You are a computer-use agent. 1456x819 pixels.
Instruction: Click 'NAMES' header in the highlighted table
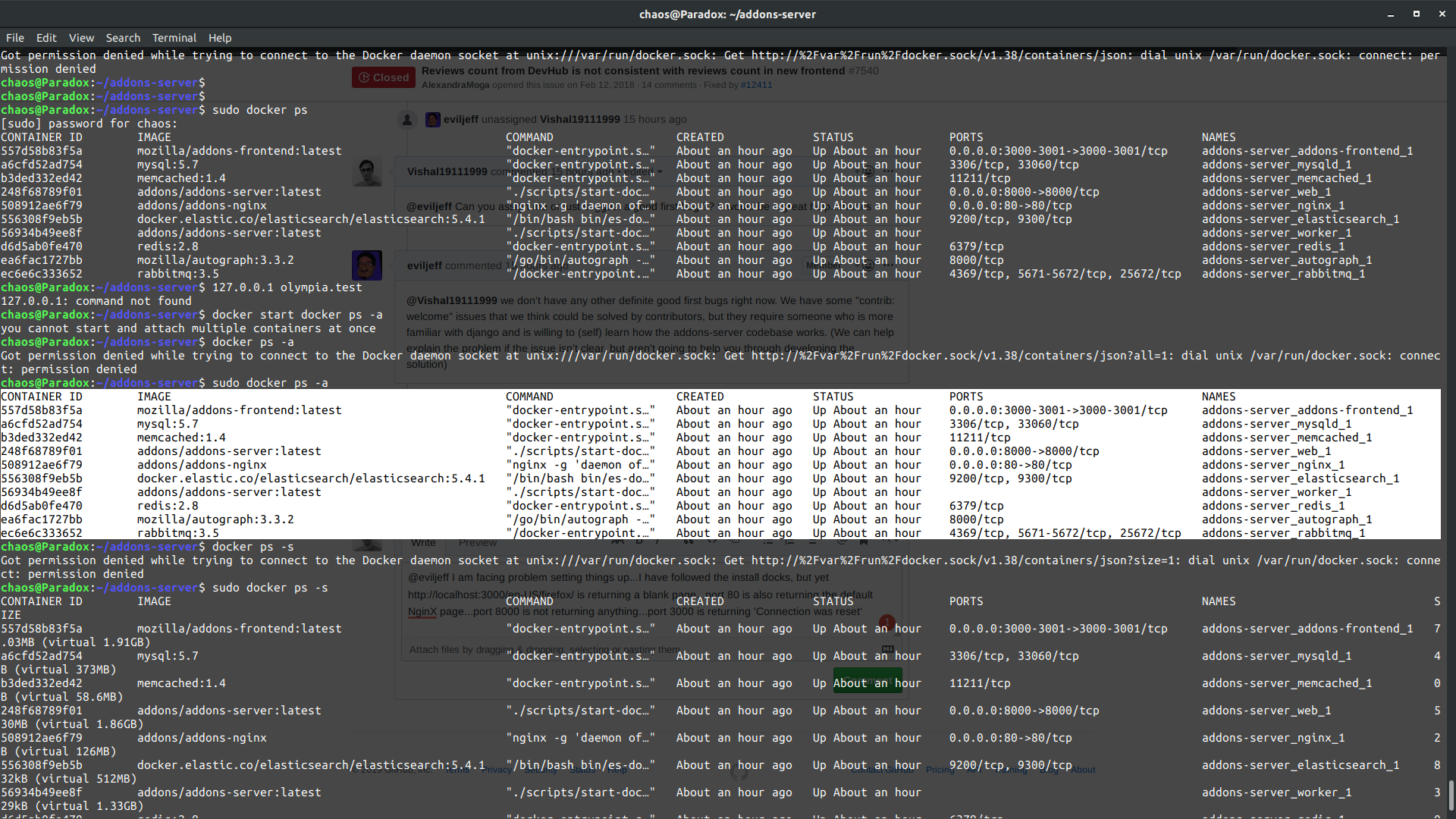click(x=1219, y=397)
